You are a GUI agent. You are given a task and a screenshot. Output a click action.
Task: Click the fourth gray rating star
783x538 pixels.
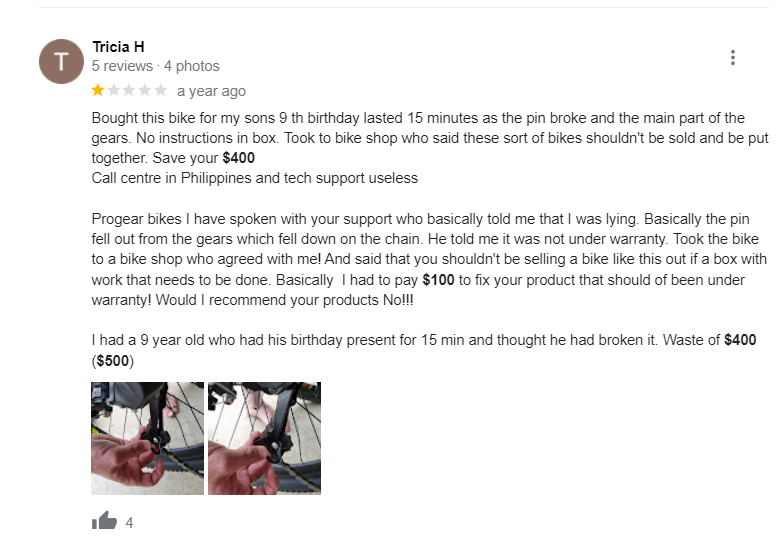[x=145, y=90]
